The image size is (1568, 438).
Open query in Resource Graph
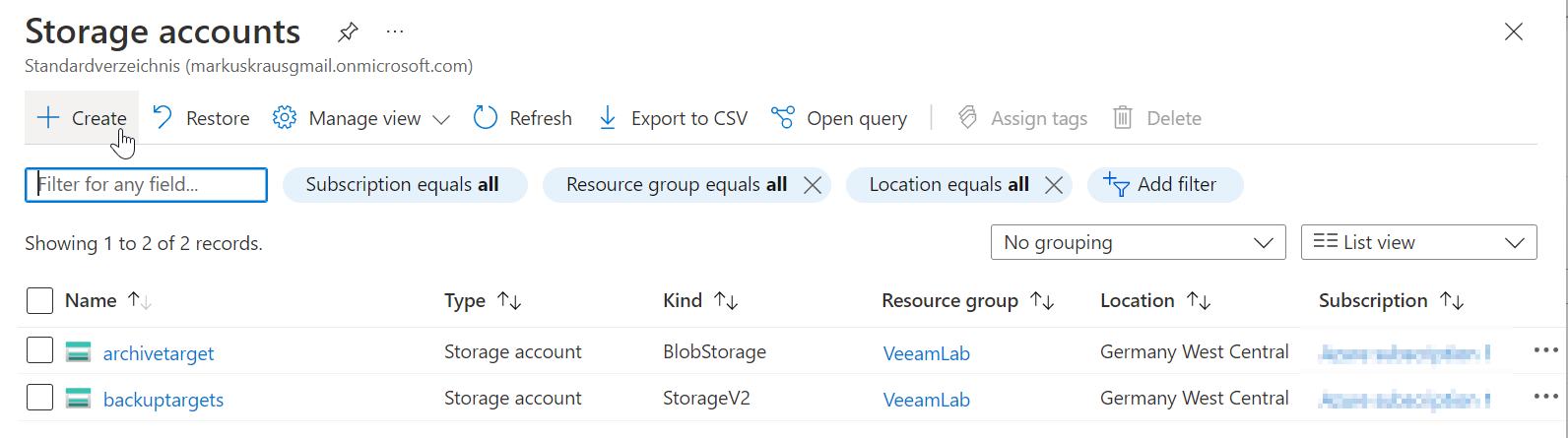click(x=839, y=118)
